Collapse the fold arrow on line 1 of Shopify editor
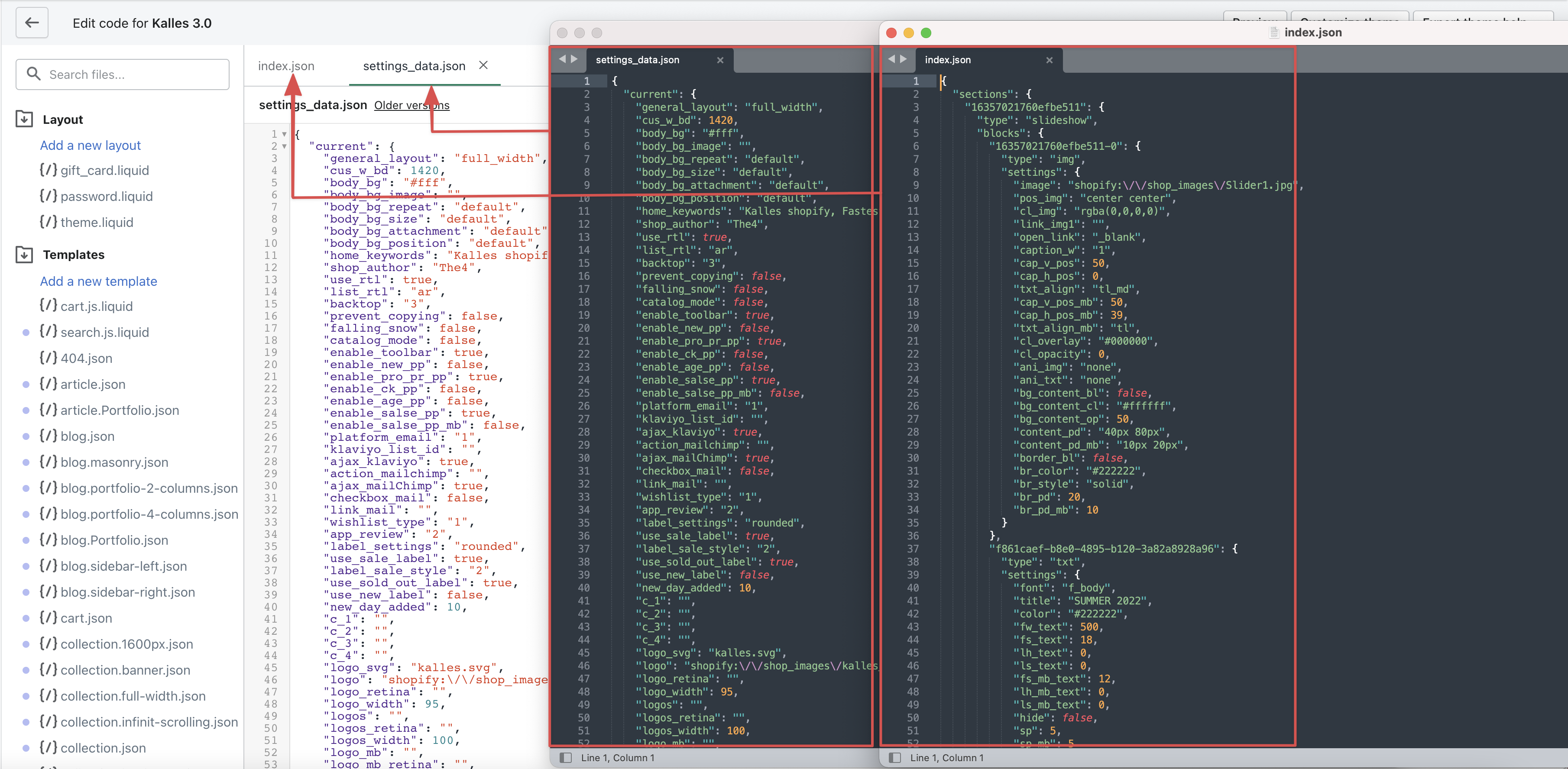 coord(284,134)
